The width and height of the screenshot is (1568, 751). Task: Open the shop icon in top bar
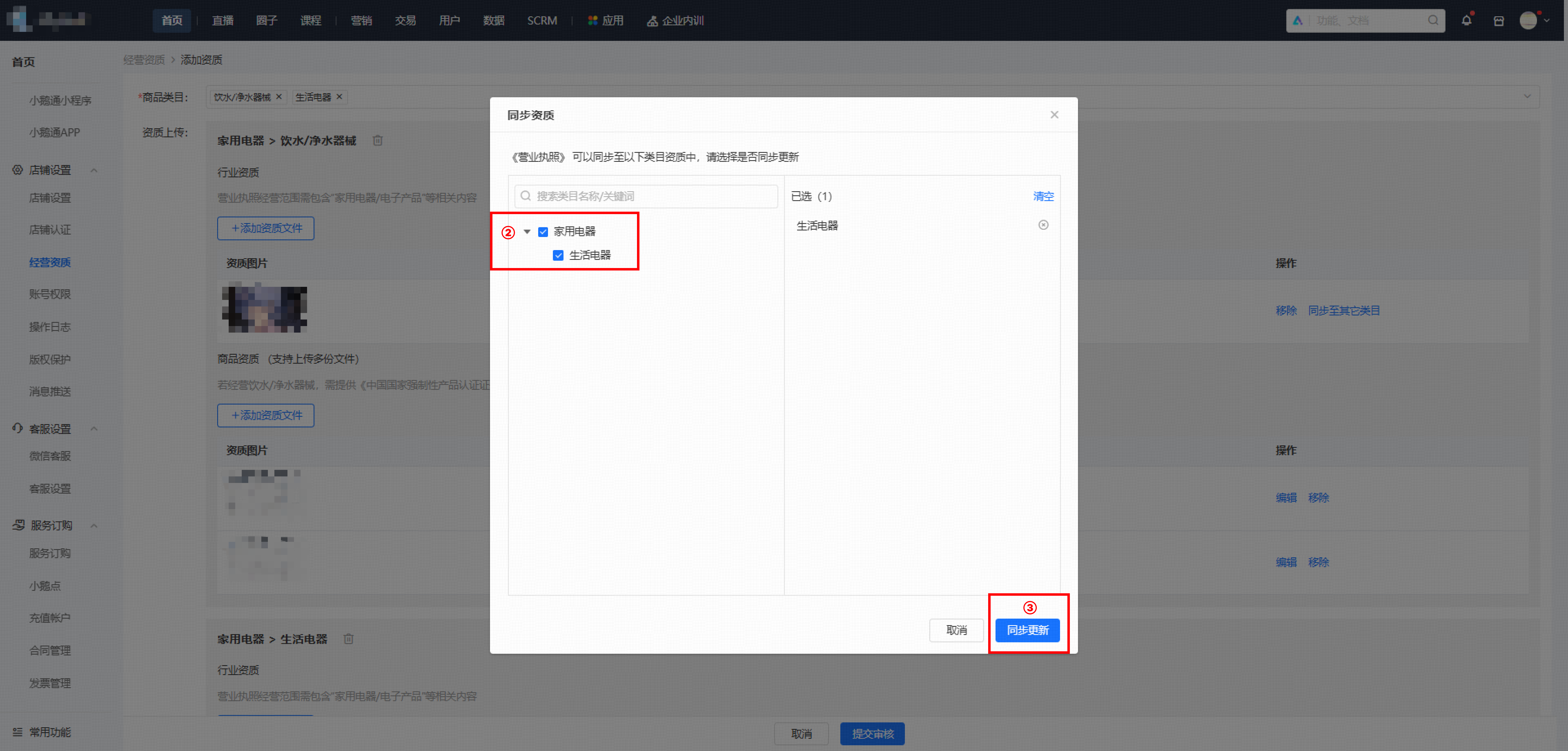[1499, 21]
